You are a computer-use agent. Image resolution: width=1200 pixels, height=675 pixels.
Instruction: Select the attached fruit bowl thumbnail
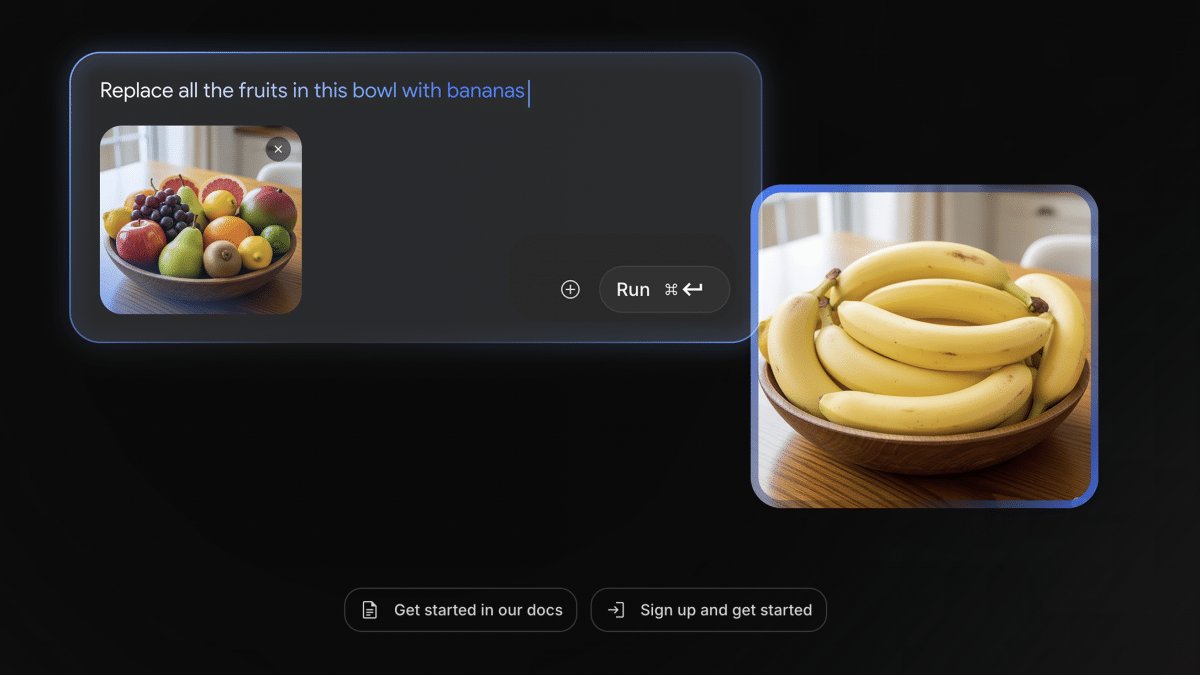click(x=200, y=219)
